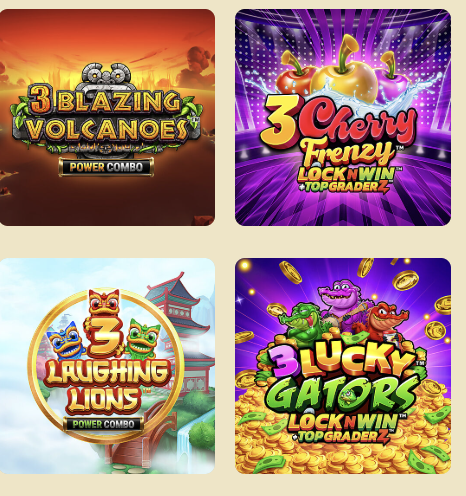Select the green lion head in Laughing Lions
Screen dimensions: 466x496
(144, 337)
